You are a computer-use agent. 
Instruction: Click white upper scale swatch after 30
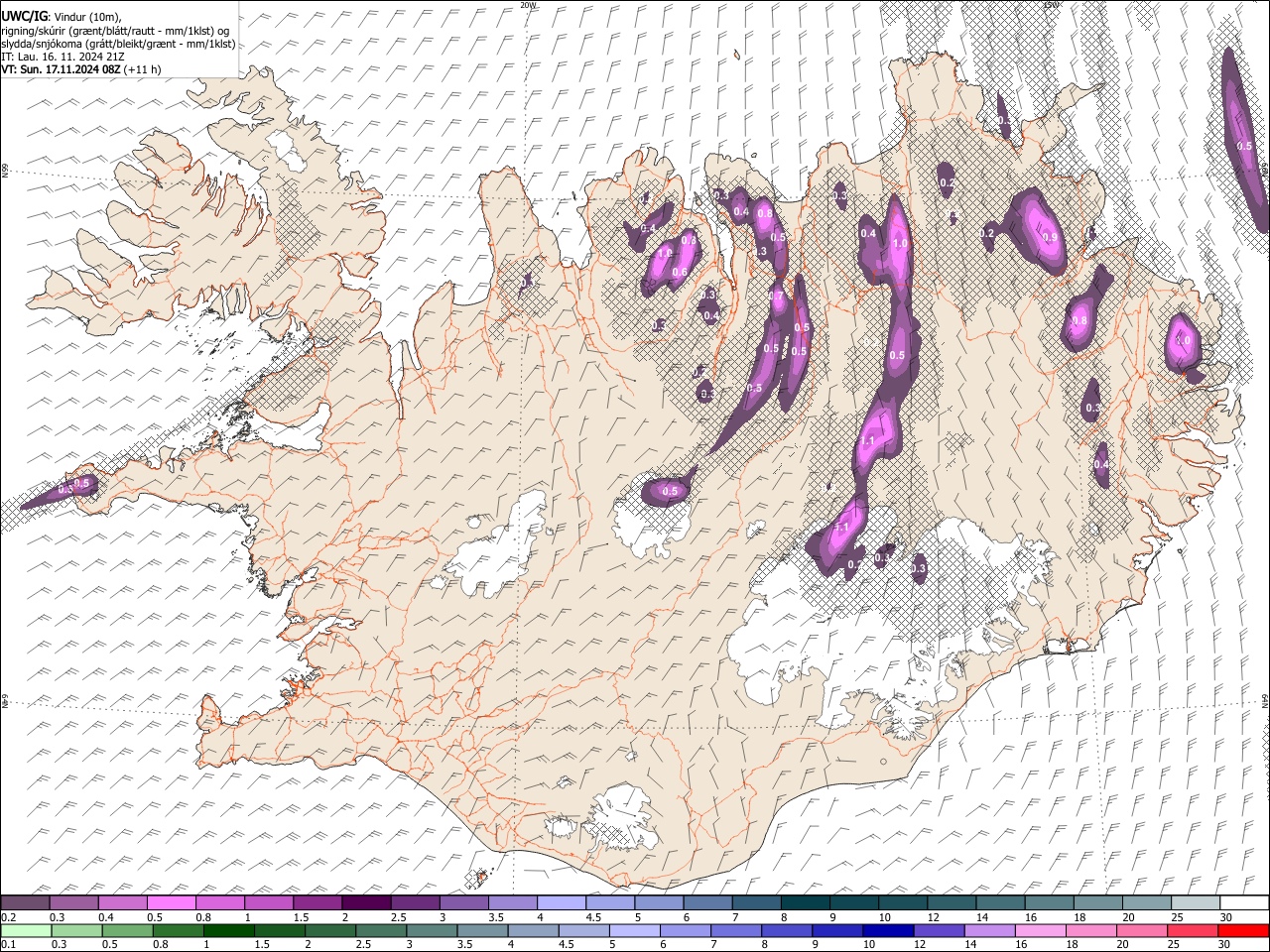(x=1243, y=903)
